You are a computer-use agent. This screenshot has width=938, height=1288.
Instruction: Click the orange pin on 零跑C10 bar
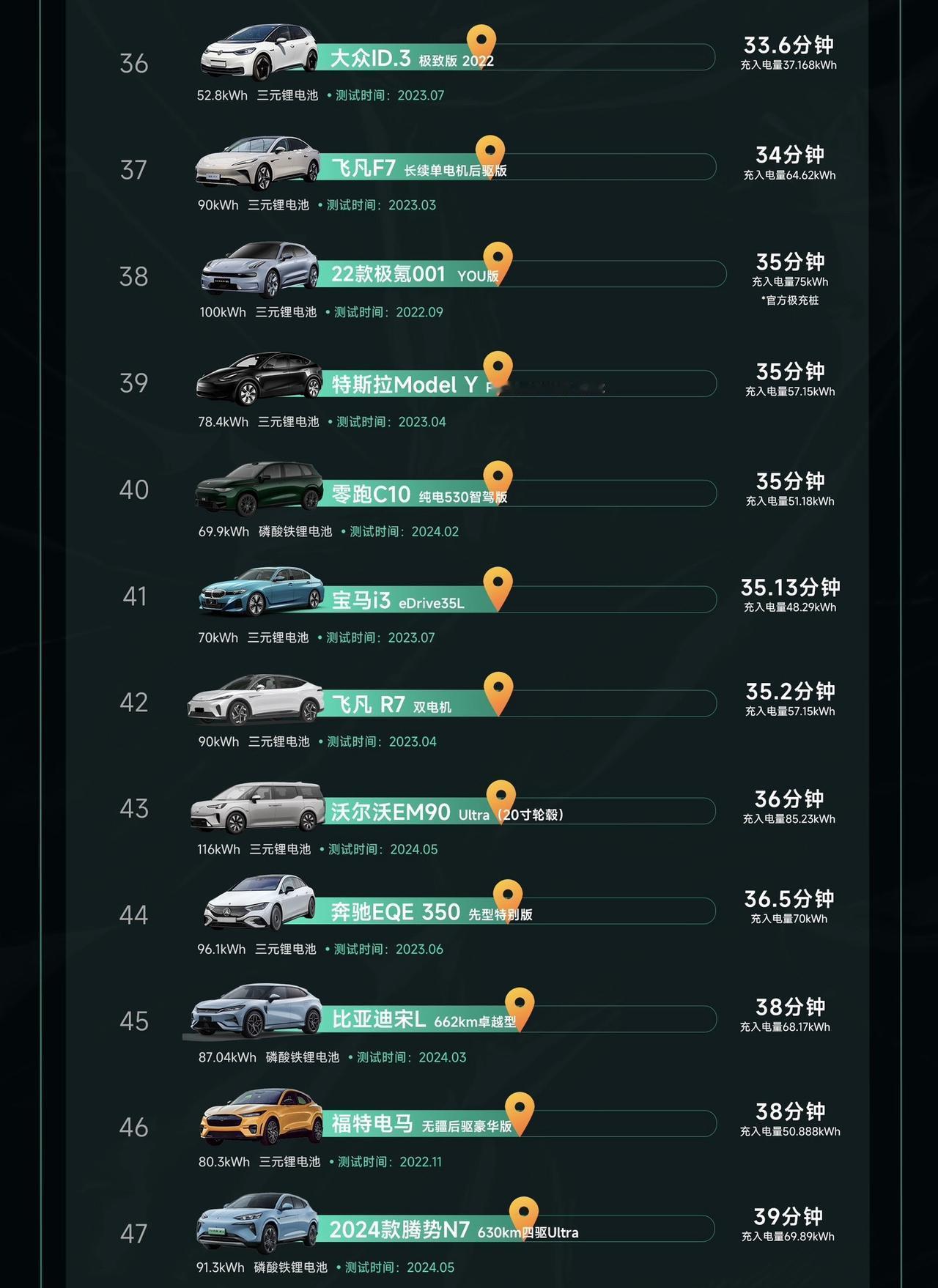[x=498, y=479]
